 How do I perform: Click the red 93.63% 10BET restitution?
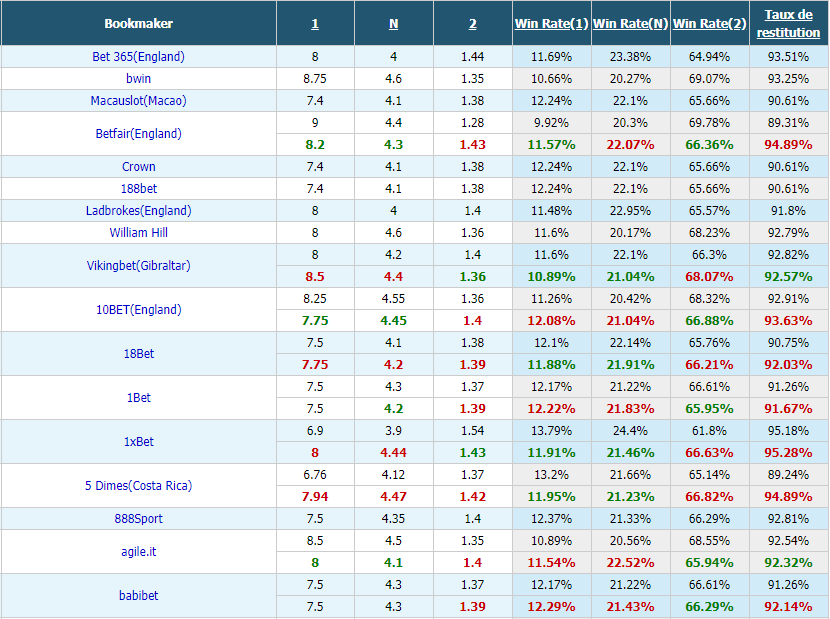(789, 320)
